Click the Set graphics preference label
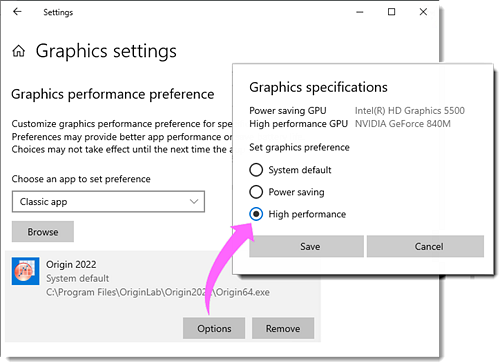This screenshot has height=363, width=500. [x=299, y=147]
